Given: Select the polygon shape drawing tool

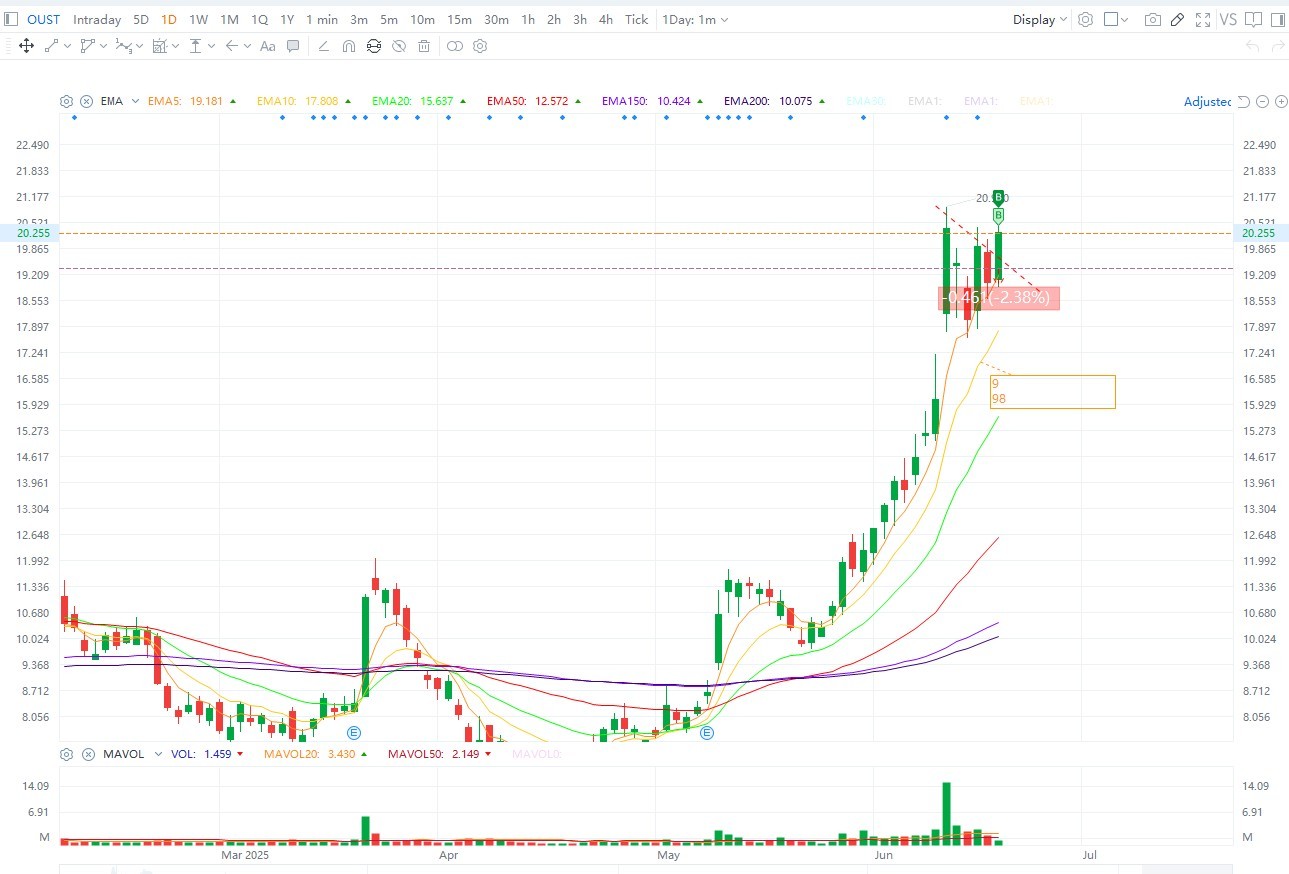Looking at the screenshot, I should (87, 45).
